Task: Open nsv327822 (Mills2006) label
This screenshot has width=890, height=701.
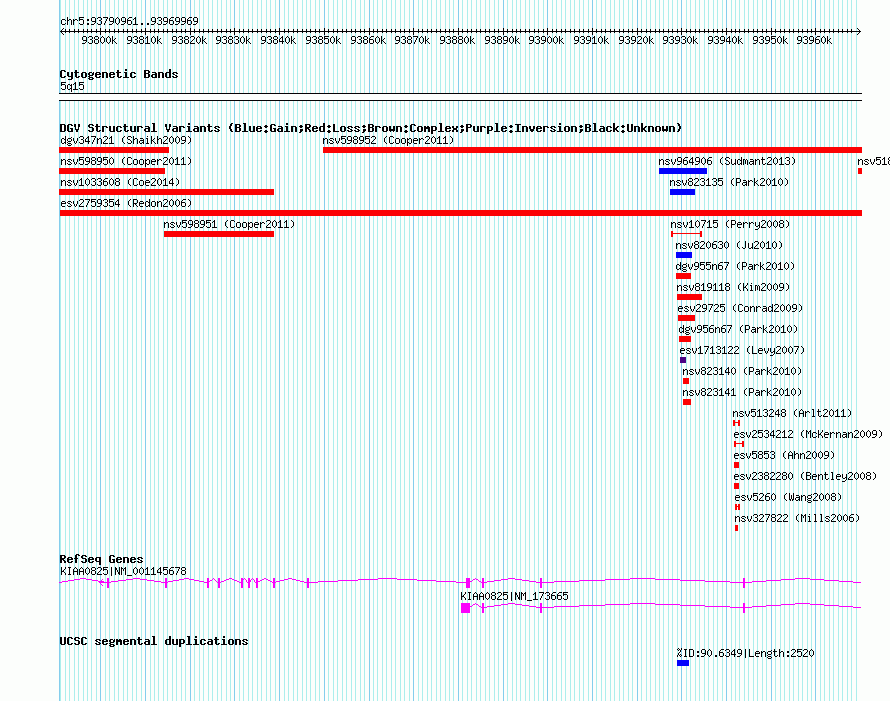Action: [797, 518]
